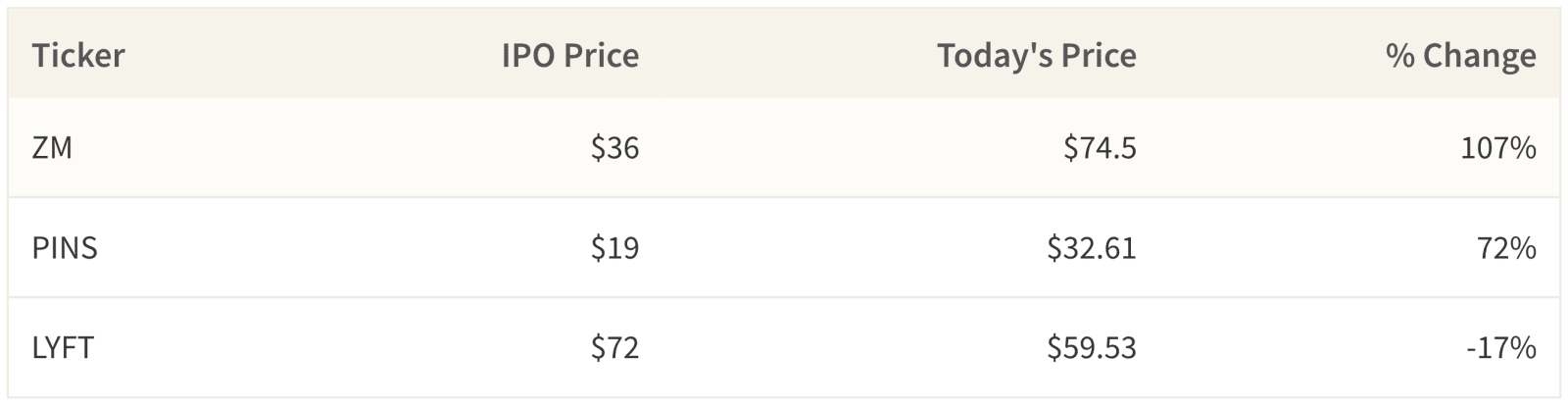Select the -17% change value
1568x408 pixels.
(1501, 347)
